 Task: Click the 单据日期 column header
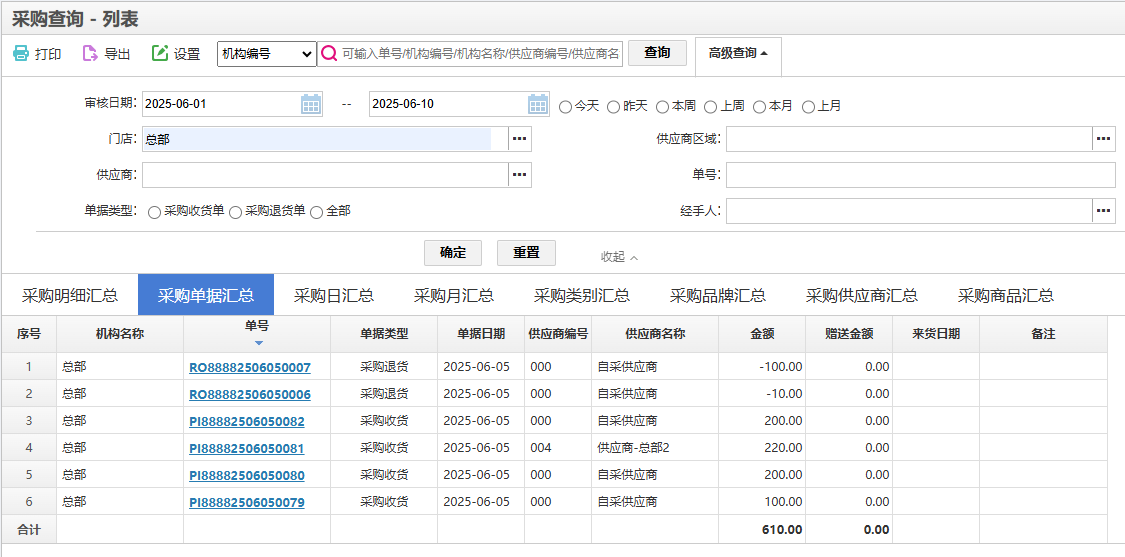click(x=481, y=334)
